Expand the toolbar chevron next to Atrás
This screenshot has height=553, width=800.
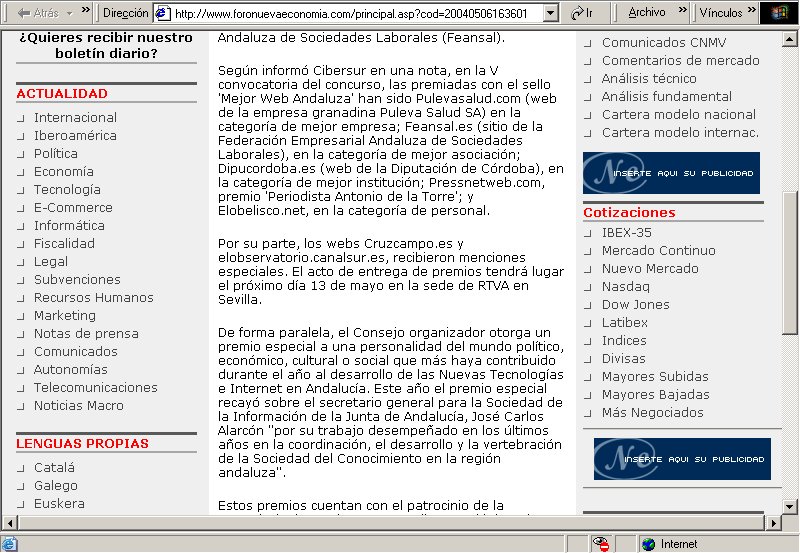(86, 10)
